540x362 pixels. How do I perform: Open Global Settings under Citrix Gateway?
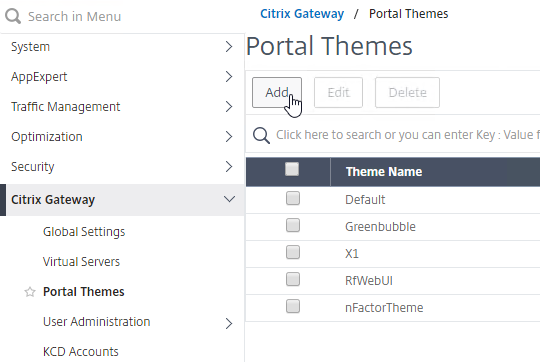point(84,232)
